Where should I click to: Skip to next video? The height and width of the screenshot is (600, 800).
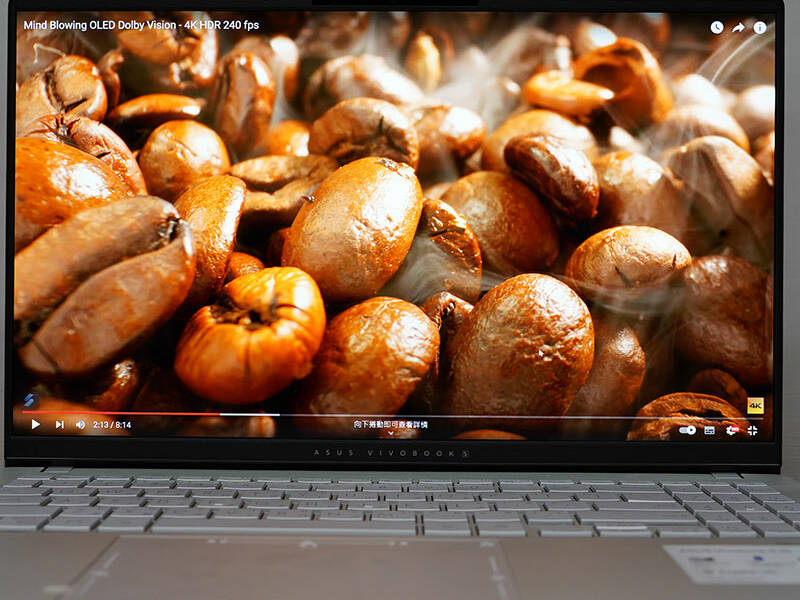pyautogui.click(x=60, y=424)
